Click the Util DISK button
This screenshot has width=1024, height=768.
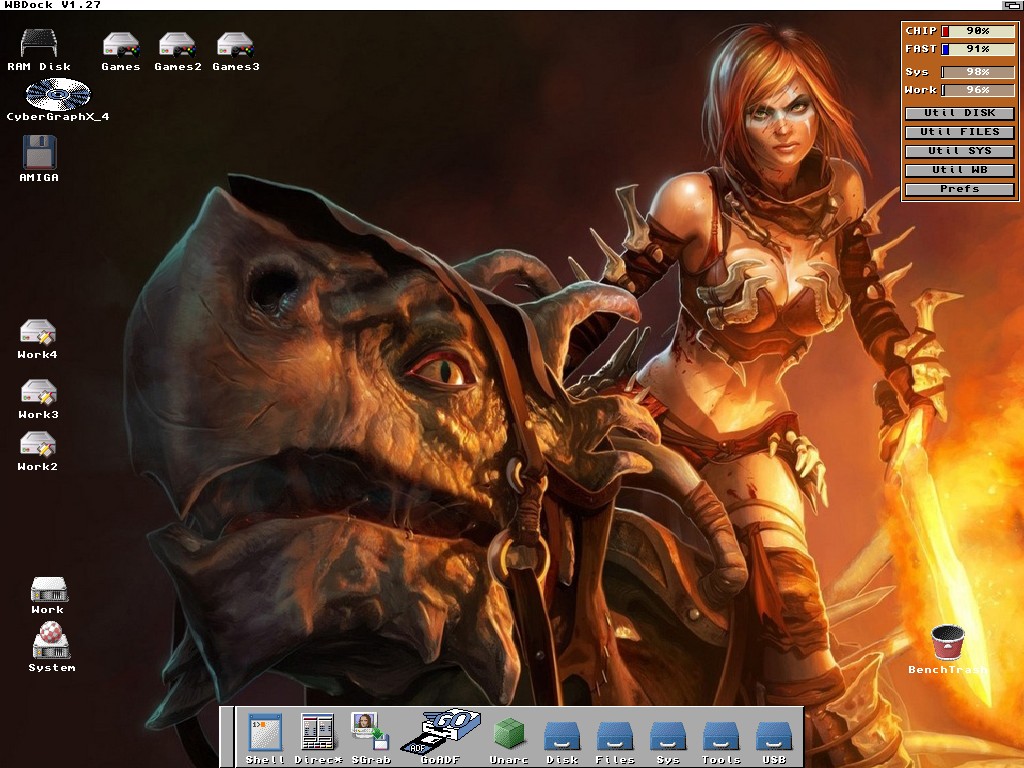[x=959, y=114]
